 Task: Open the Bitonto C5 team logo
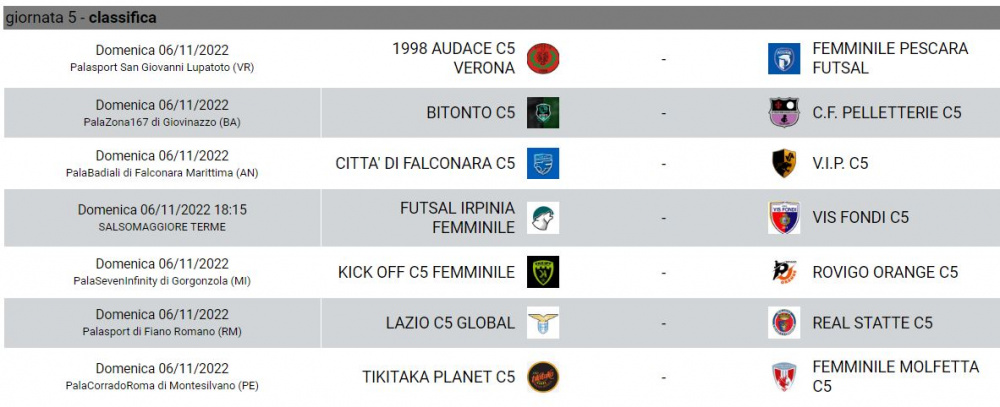pos(543,113)
